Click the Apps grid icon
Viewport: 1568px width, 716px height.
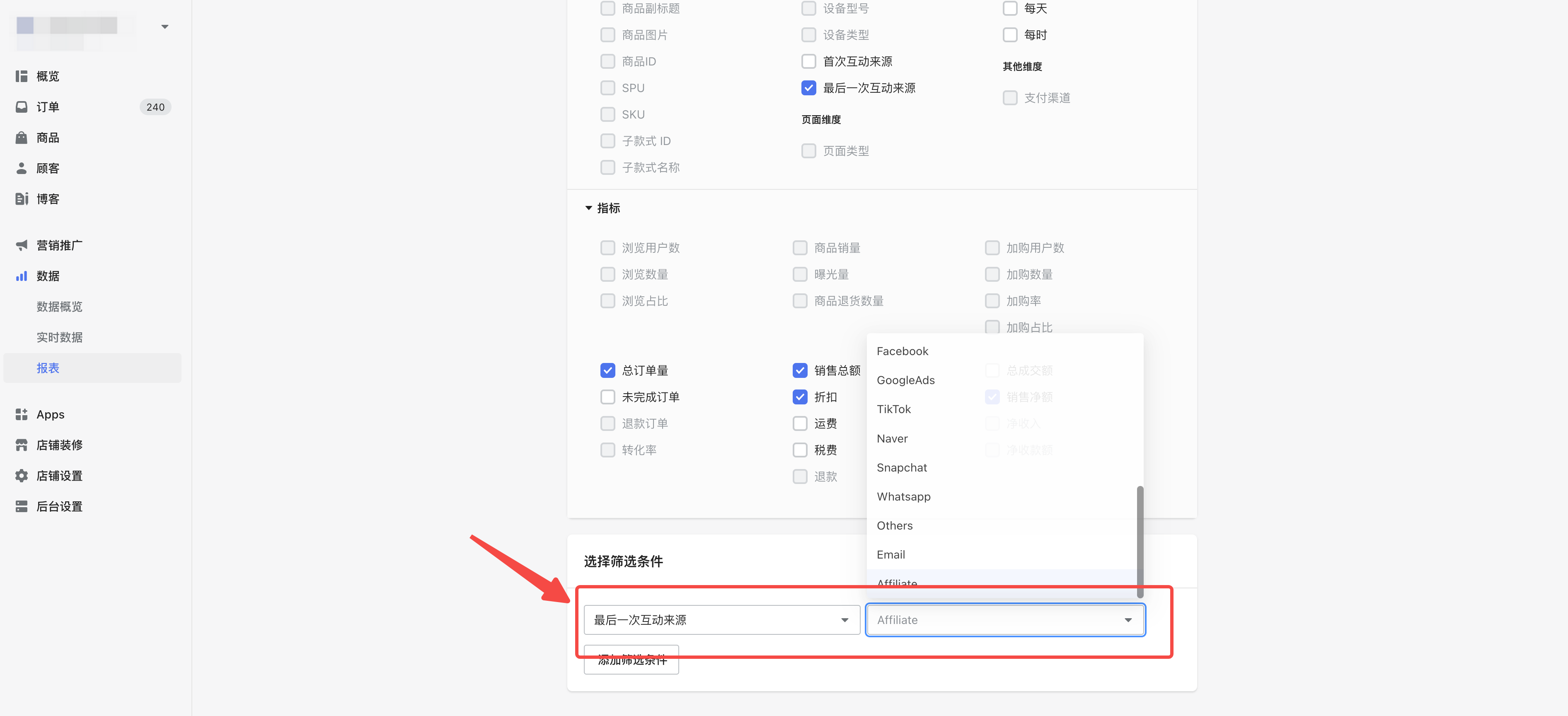point(21,415)
